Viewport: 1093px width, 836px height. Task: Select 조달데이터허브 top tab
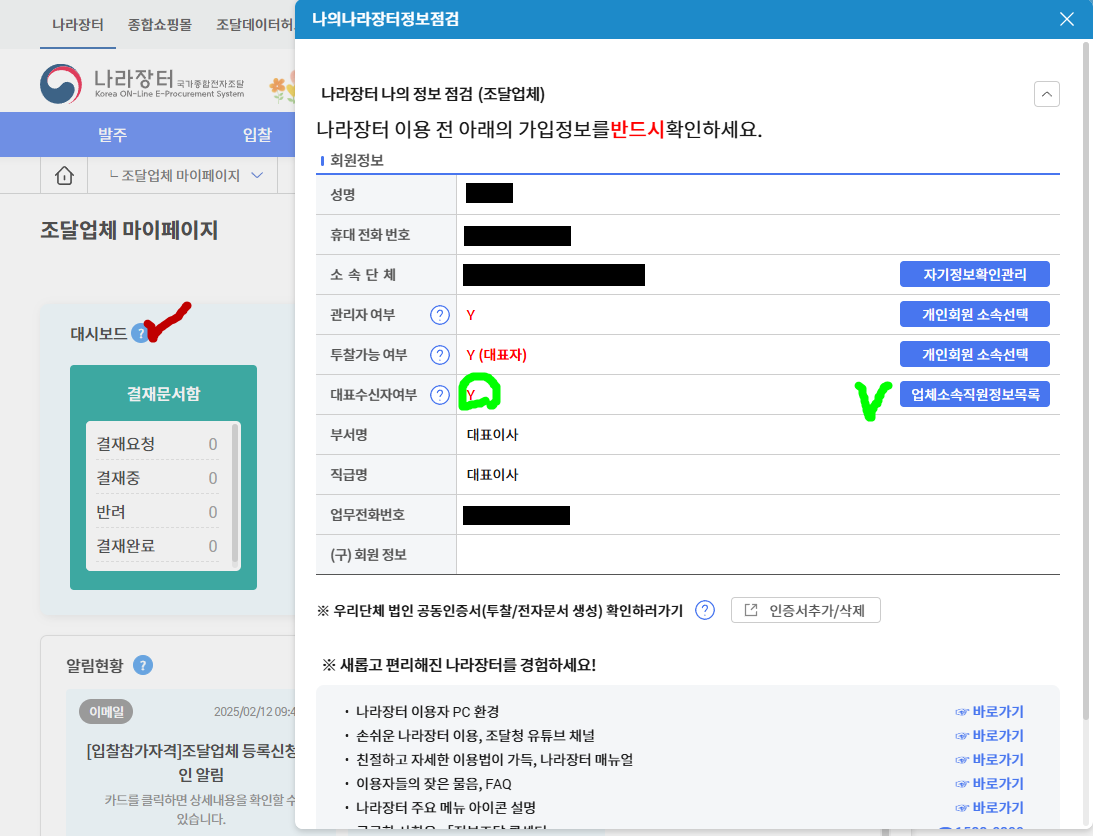click(254, 24)
